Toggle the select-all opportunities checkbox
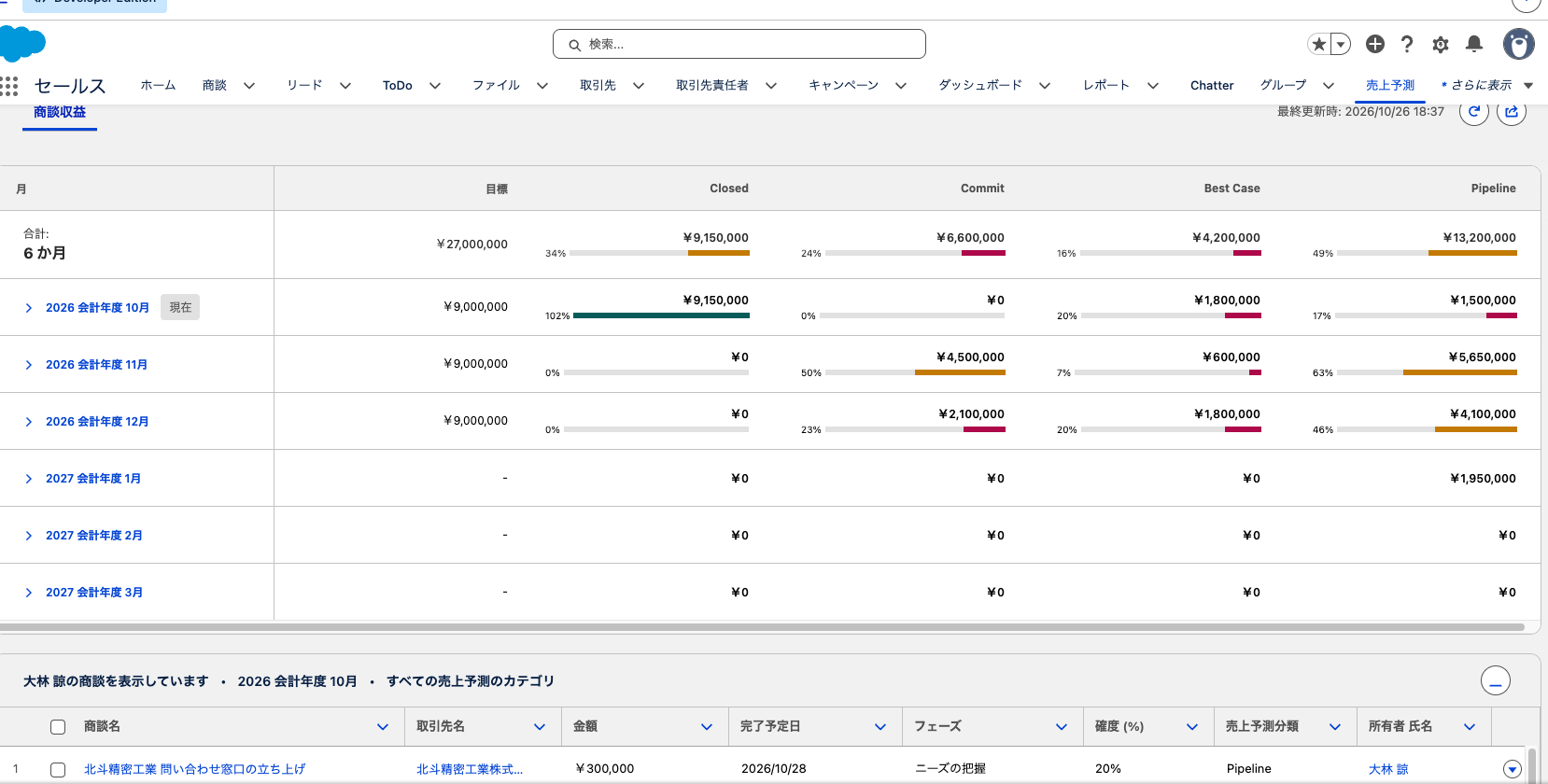Viewport: 1548px width, 784px height. pyautogui.click(x=58, y=727)
